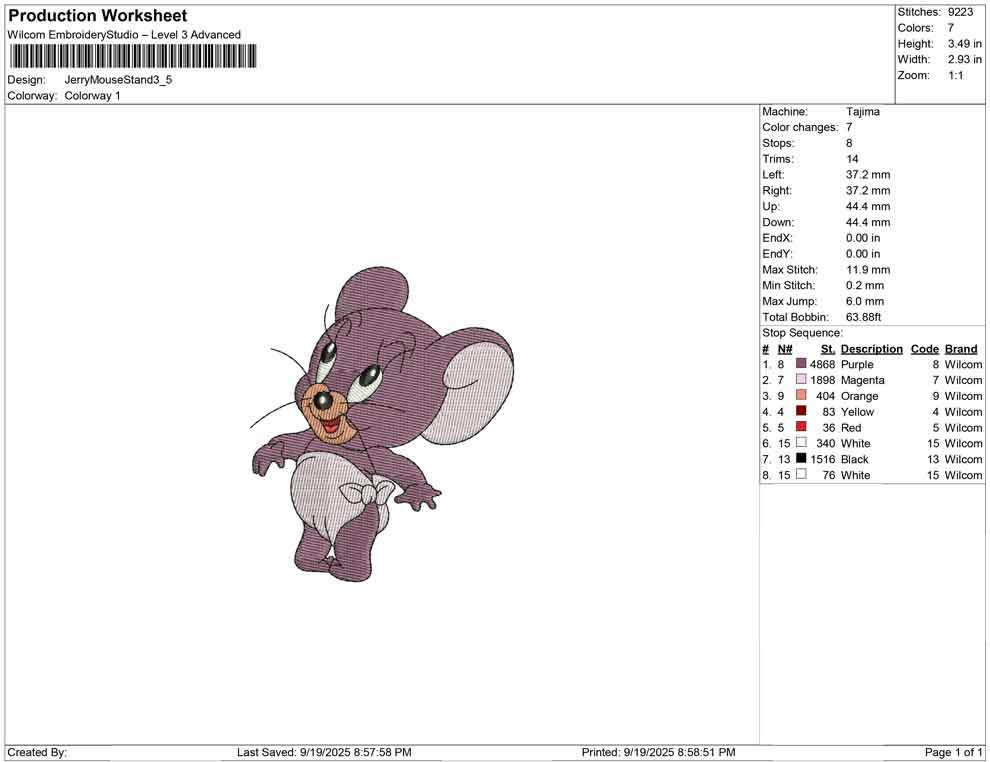Click the Purple color swatch in stop sequence
The width and height of the screenshot is (990, 762).
point(801,364)
